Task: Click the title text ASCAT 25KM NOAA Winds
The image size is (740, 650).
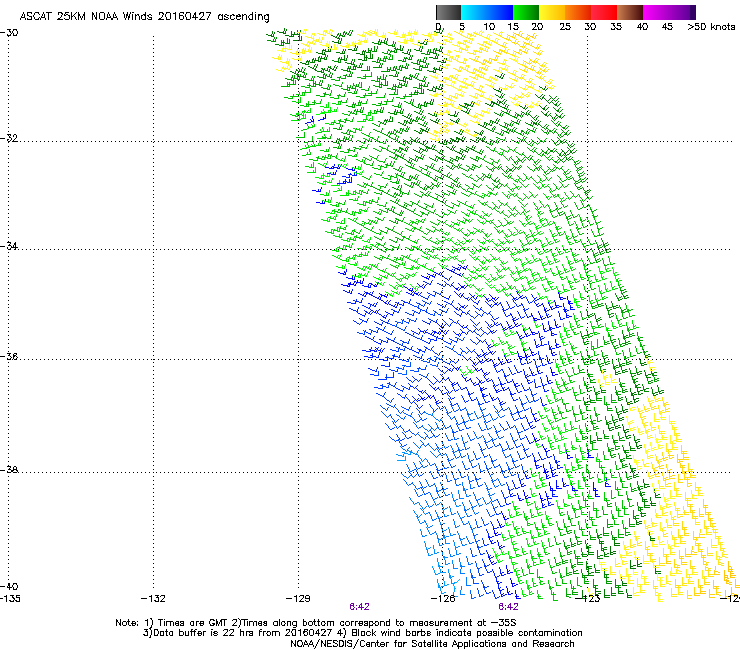Action: 87,17
